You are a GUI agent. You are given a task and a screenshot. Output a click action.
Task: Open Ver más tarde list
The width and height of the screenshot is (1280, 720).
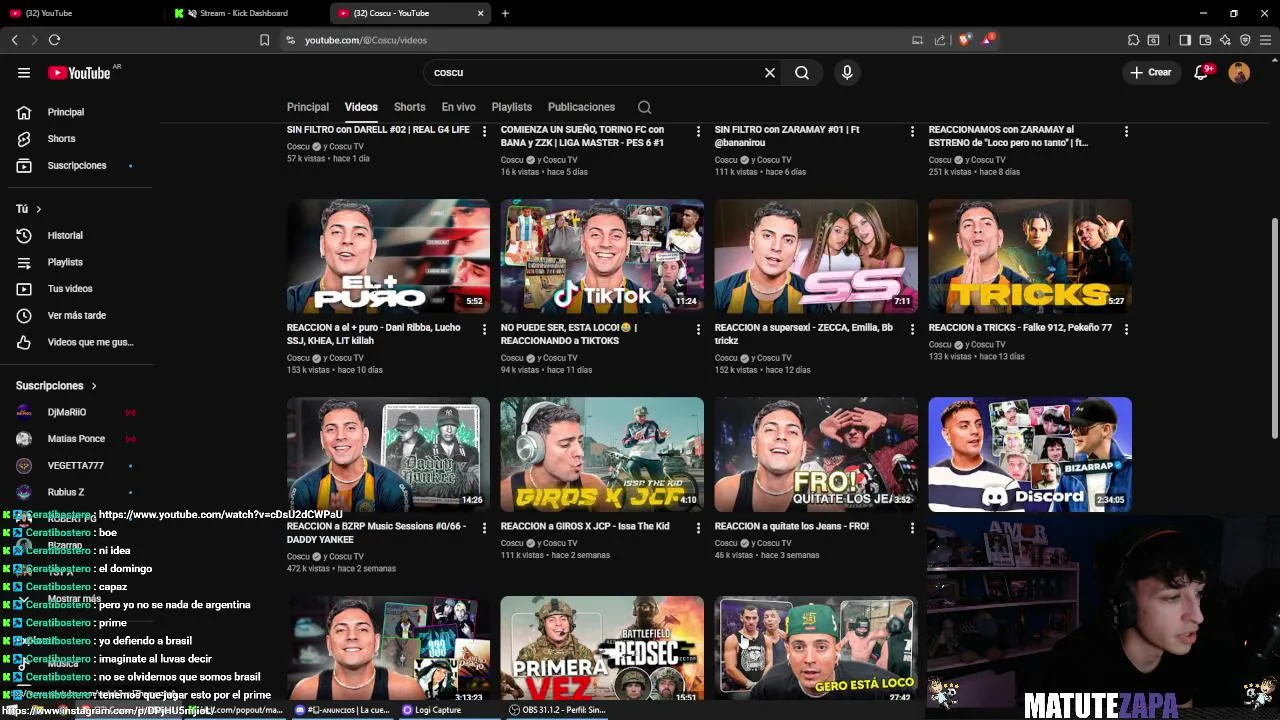(x=76, y=315)
